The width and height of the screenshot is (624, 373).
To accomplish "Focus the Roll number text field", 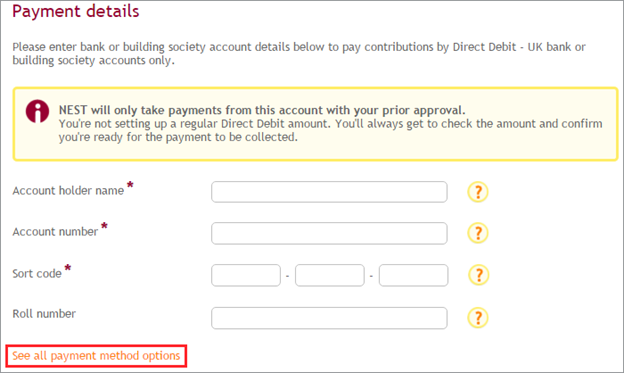I will [329, 318].
